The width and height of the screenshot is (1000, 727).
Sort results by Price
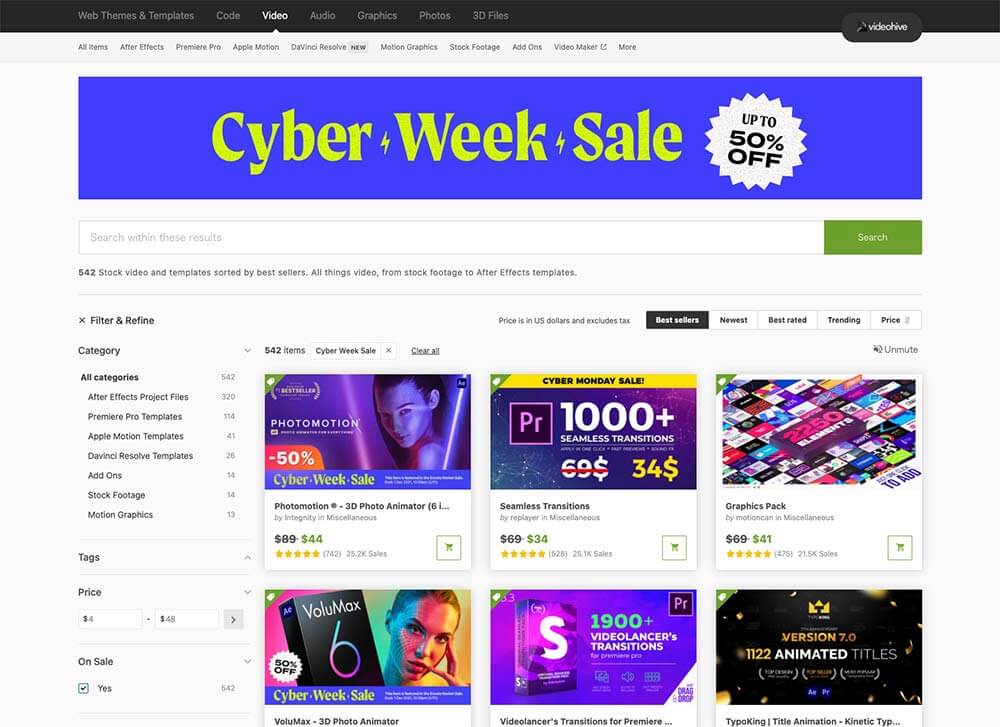pos(895,320)
